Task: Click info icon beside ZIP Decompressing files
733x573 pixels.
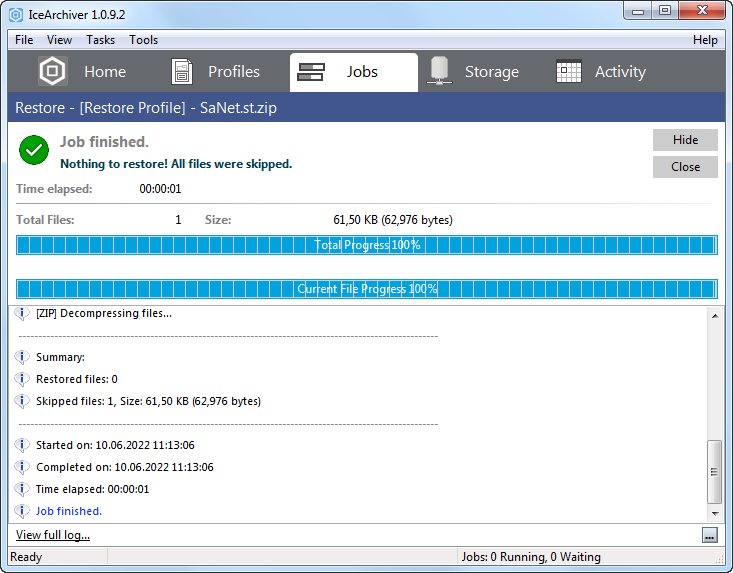Action: (x=22, y=313)
